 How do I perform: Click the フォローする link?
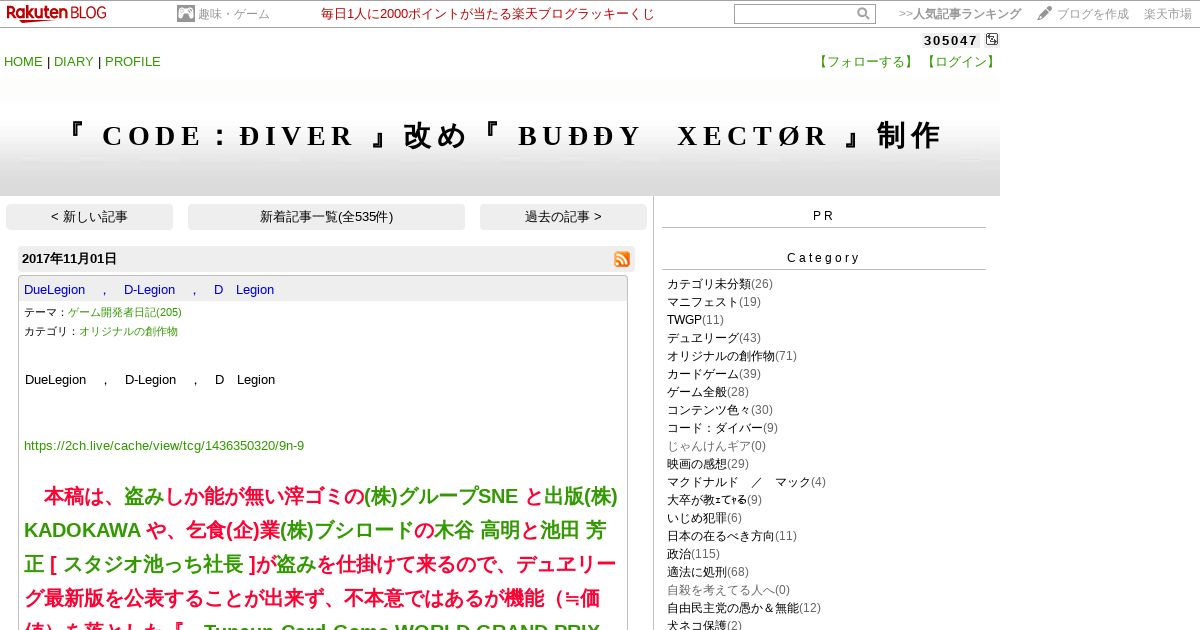[x=867, y=61]
